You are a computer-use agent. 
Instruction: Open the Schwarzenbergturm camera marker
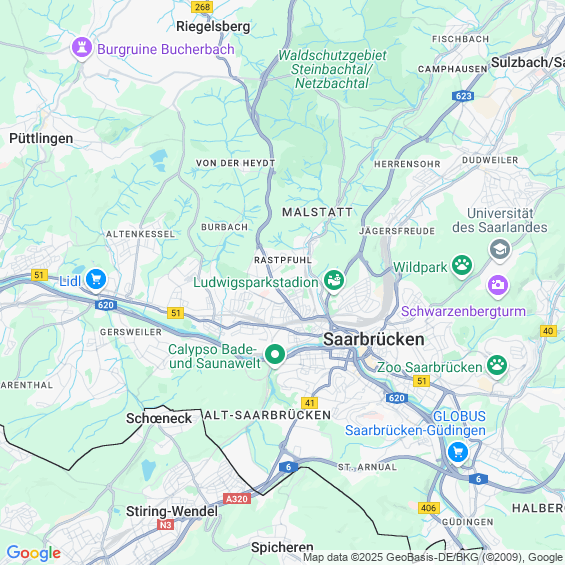click(x=498, y=286)
